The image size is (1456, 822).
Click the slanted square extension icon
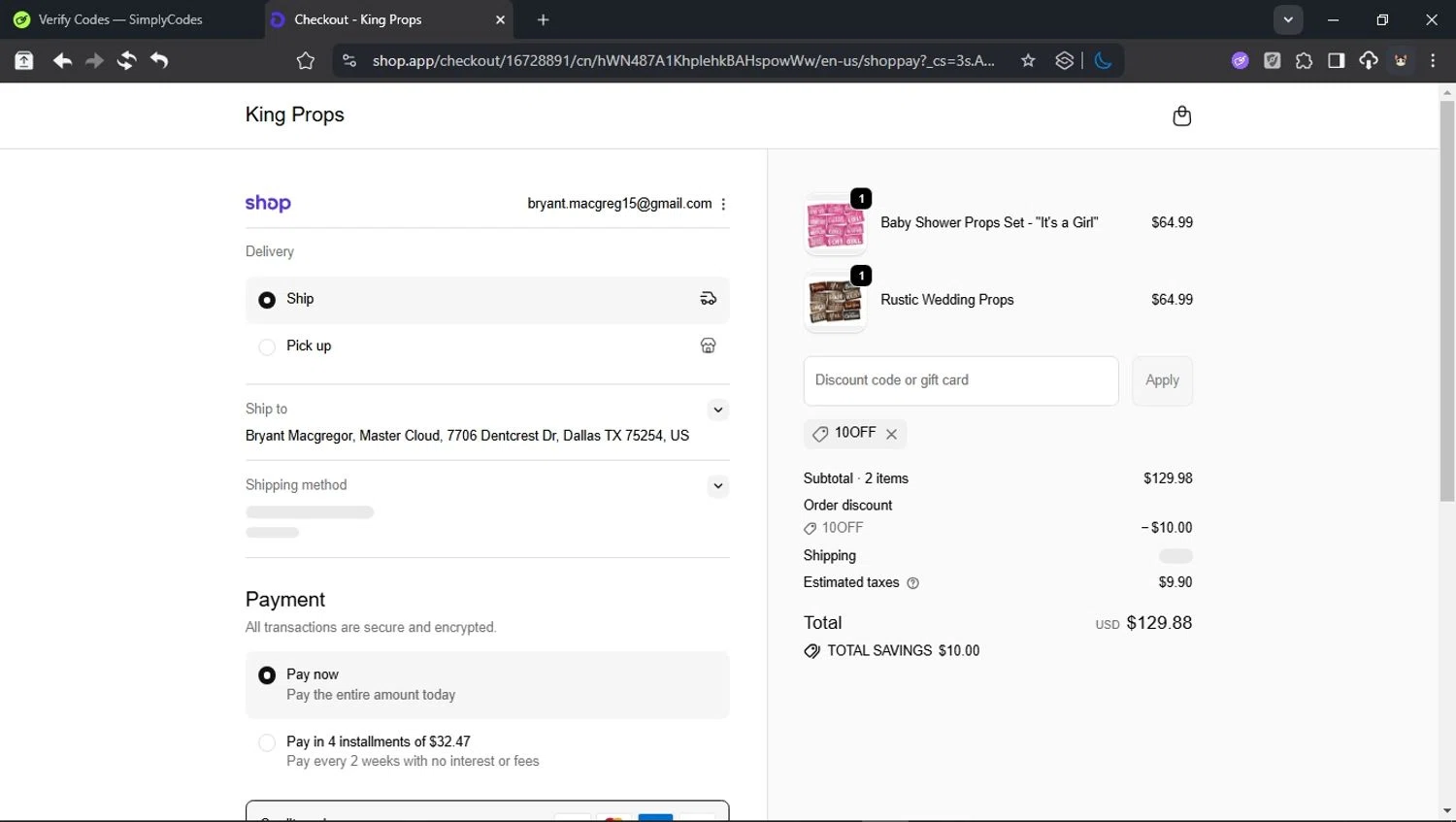[x=1272, y=61]
